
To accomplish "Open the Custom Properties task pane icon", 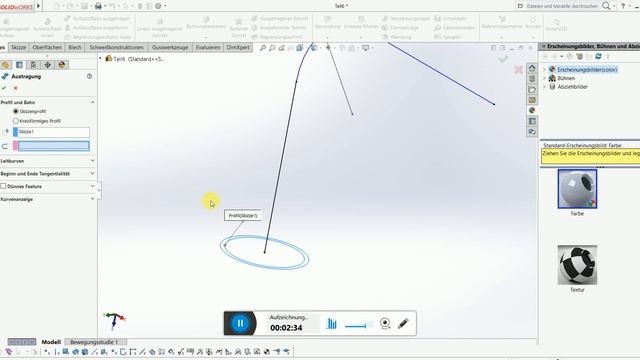I will coord(532,121).
